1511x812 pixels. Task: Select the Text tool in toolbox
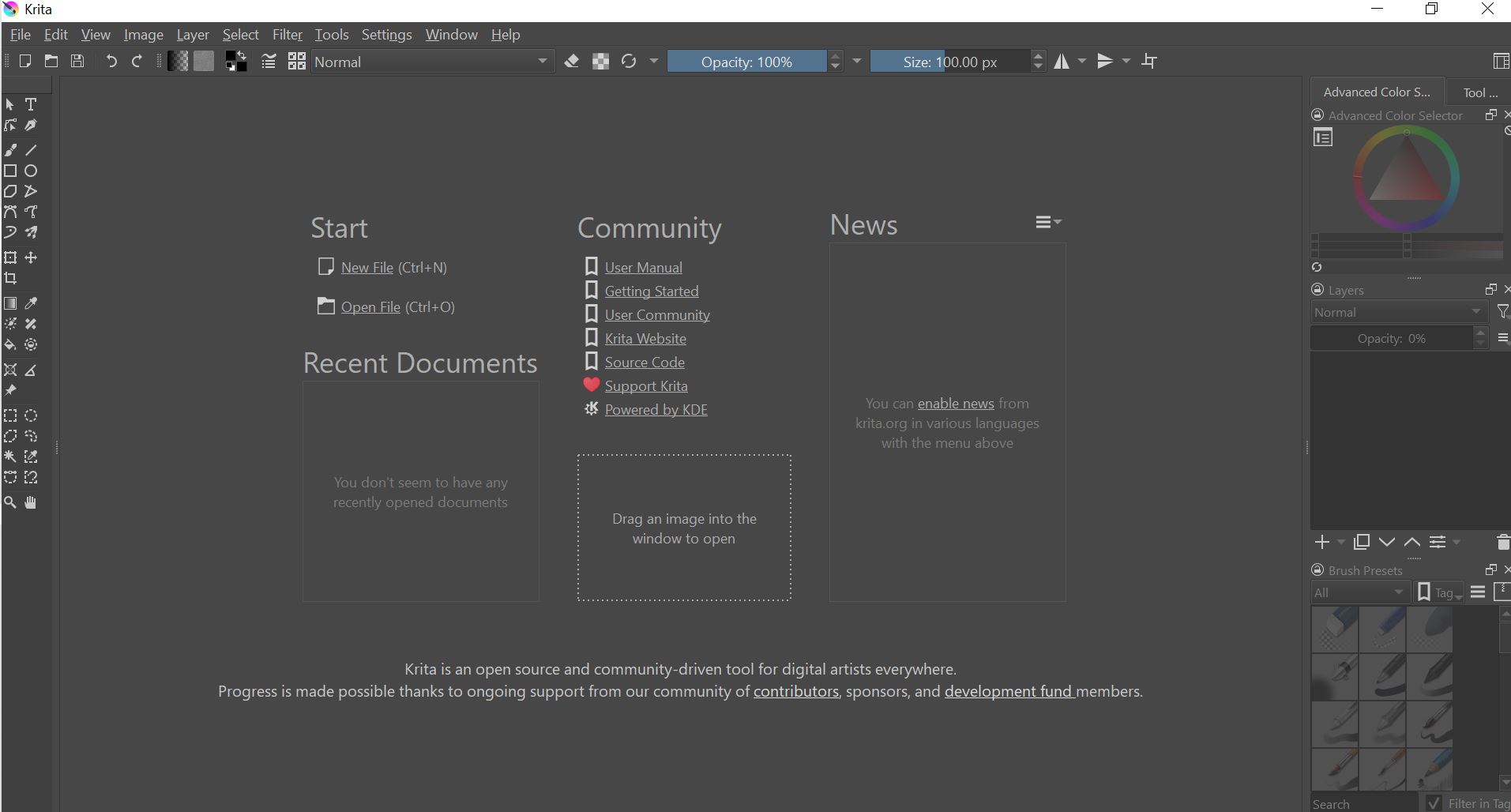[x=31, y=104]
